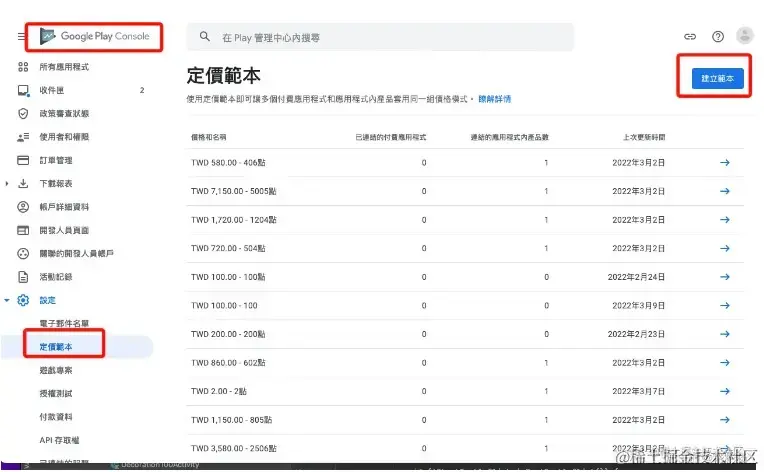The width and height of the screenshot is (764, 472).
Task: Click the Google Play Console logo
Action: (x=95, y=36)
